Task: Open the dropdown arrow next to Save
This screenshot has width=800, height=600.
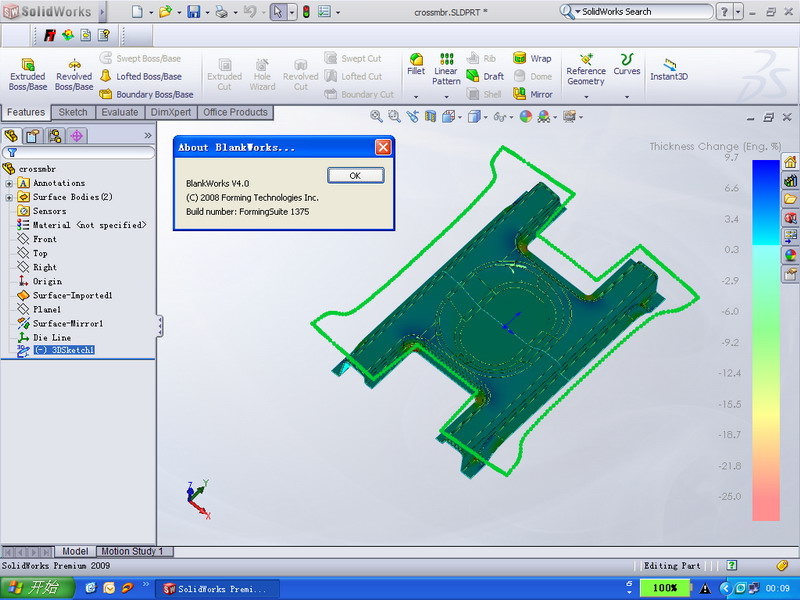Action: [207, 12]
